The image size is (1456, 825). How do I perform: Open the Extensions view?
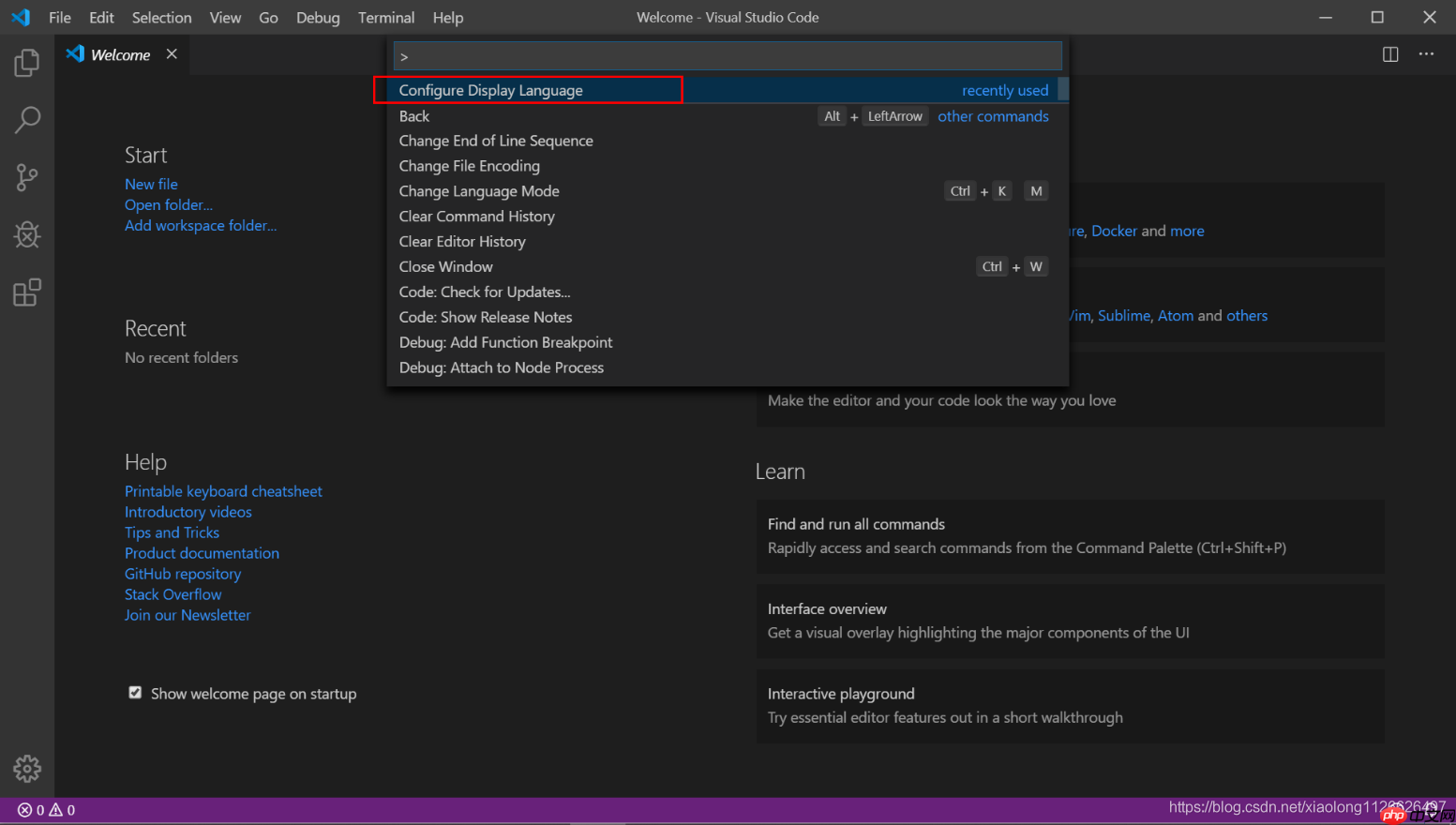pos(26,292)
